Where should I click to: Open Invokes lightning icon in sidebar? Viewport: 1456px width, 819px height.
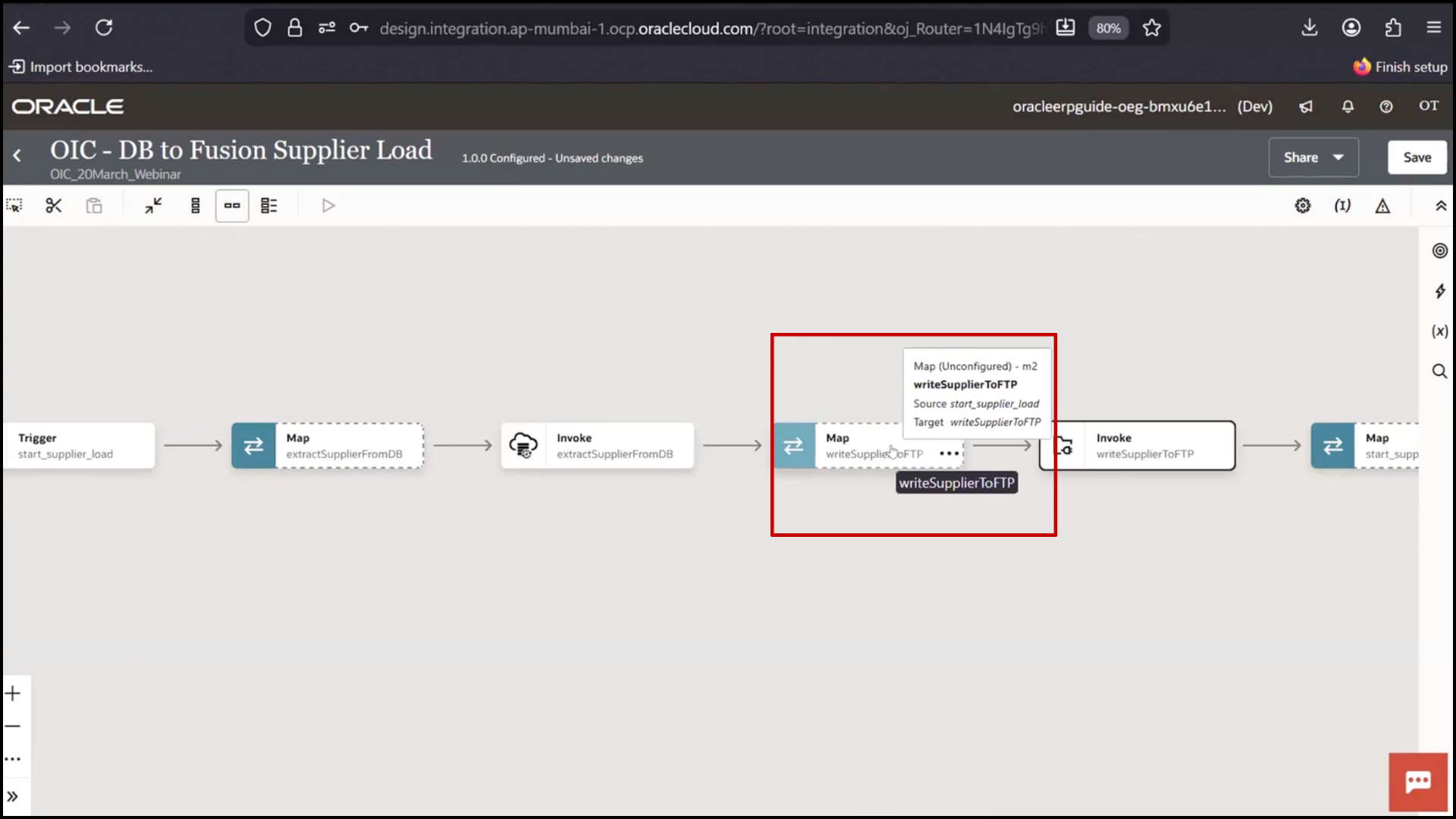point(1439,291)
